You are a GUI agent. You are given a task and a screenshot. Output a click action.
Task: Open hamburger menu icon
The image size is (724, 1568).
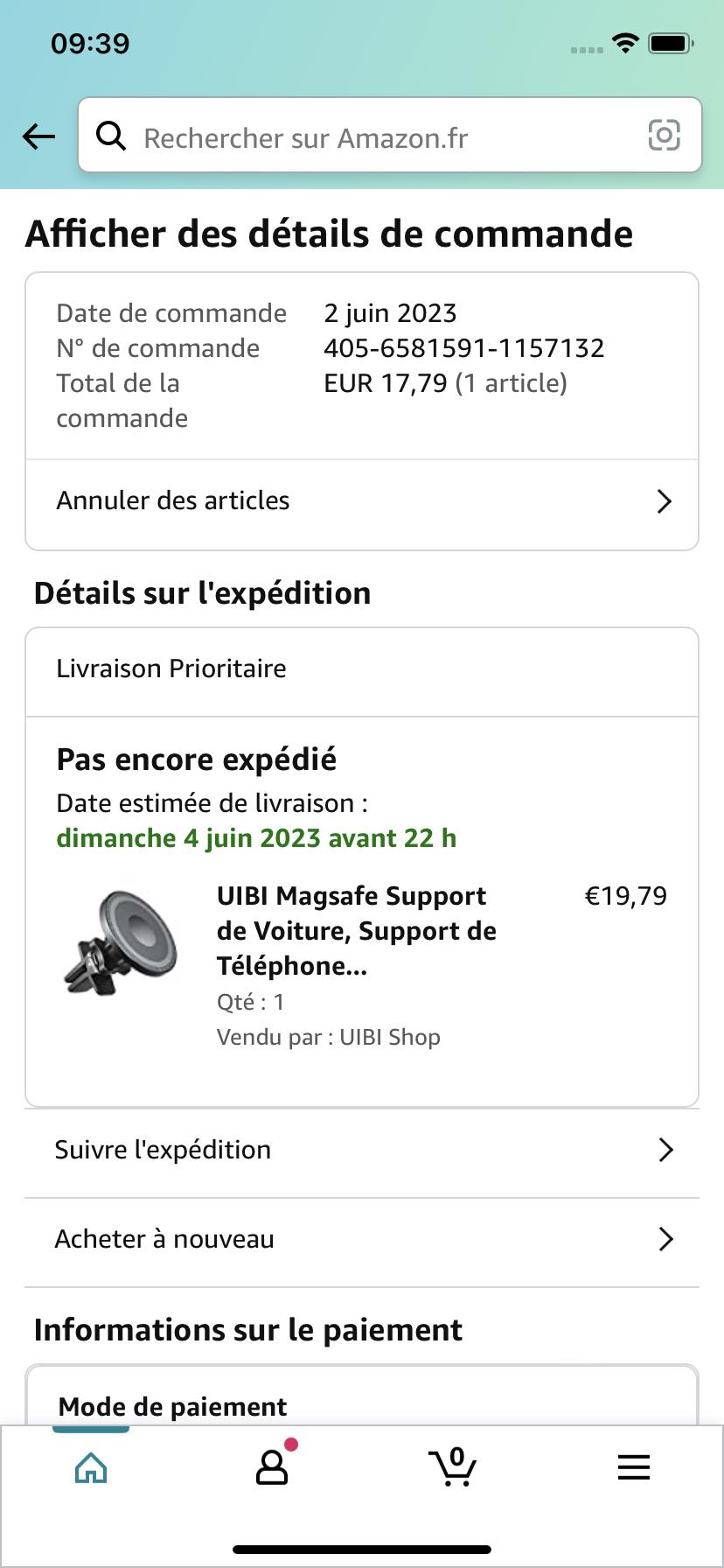[633, 1467]
